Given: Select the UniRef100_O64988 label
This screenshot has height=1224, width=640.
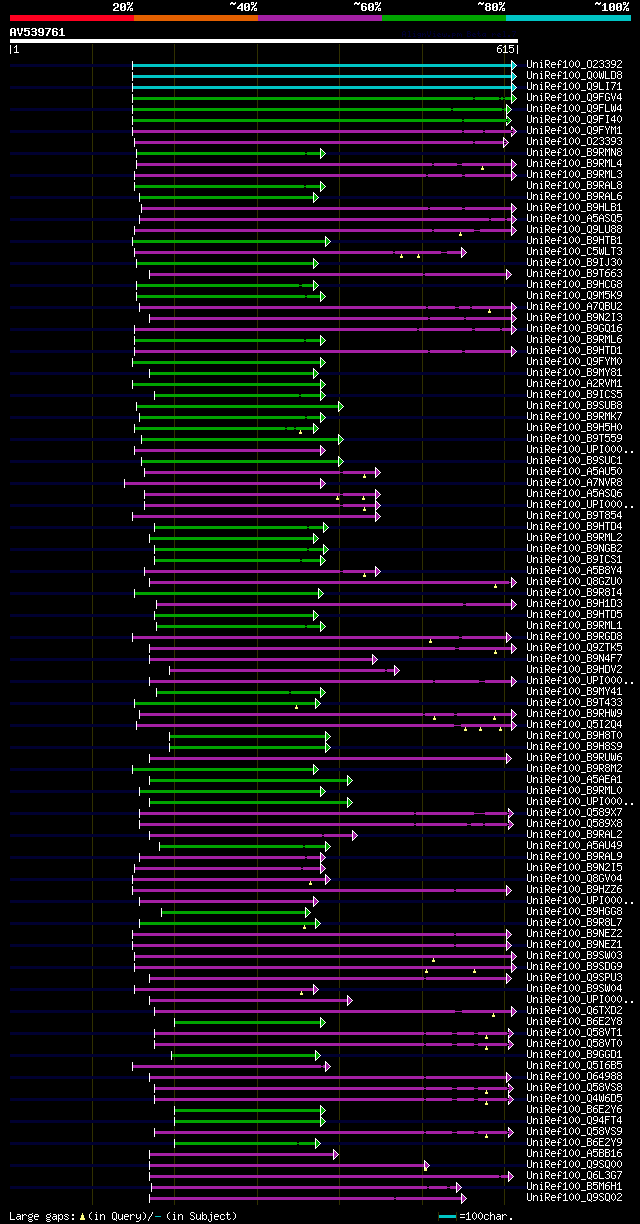Looking at the screenshot, I should [574, 1076].
